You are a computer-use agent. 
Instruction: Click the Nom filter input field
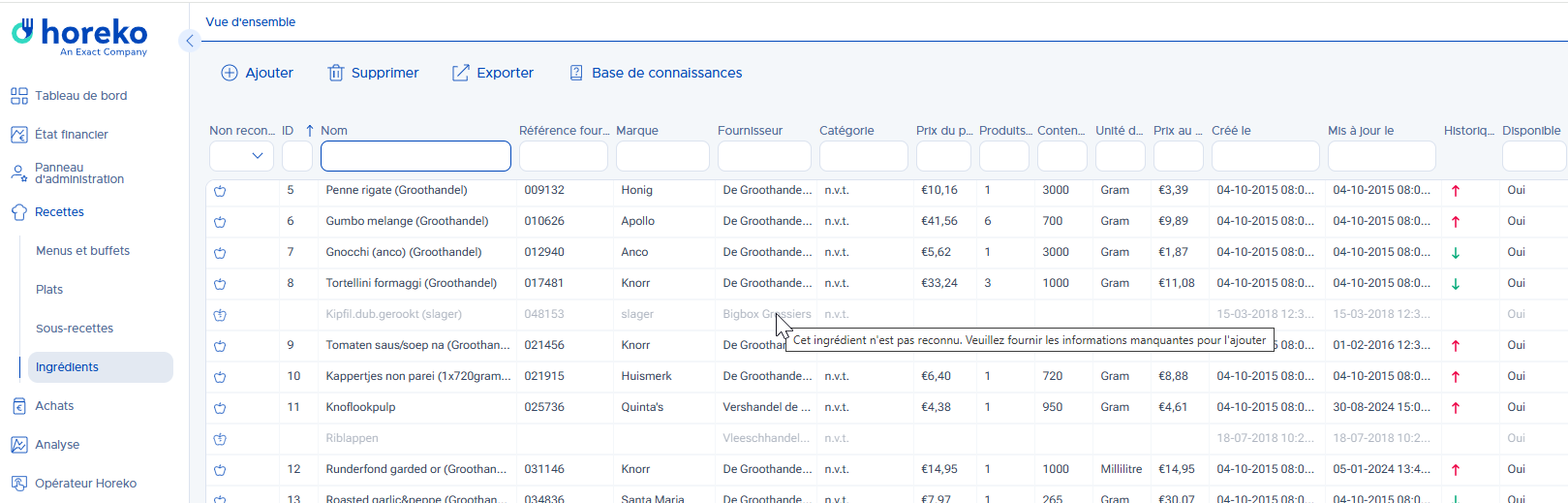point(415,155)
